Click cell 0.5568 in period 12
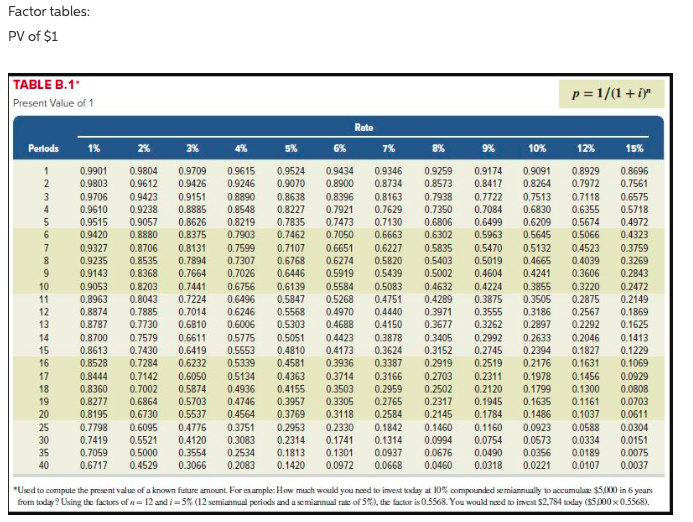 291,312
